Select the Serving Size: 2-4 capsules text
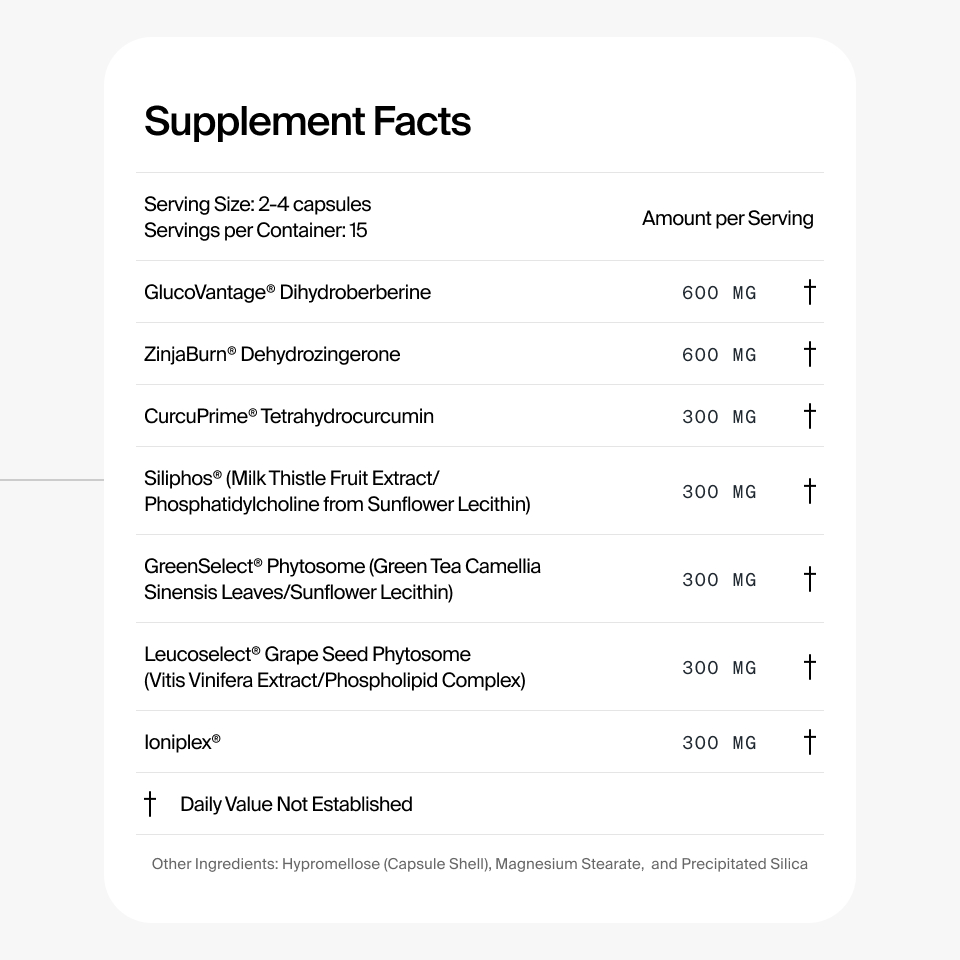960x960 pixels. [257, 204]
